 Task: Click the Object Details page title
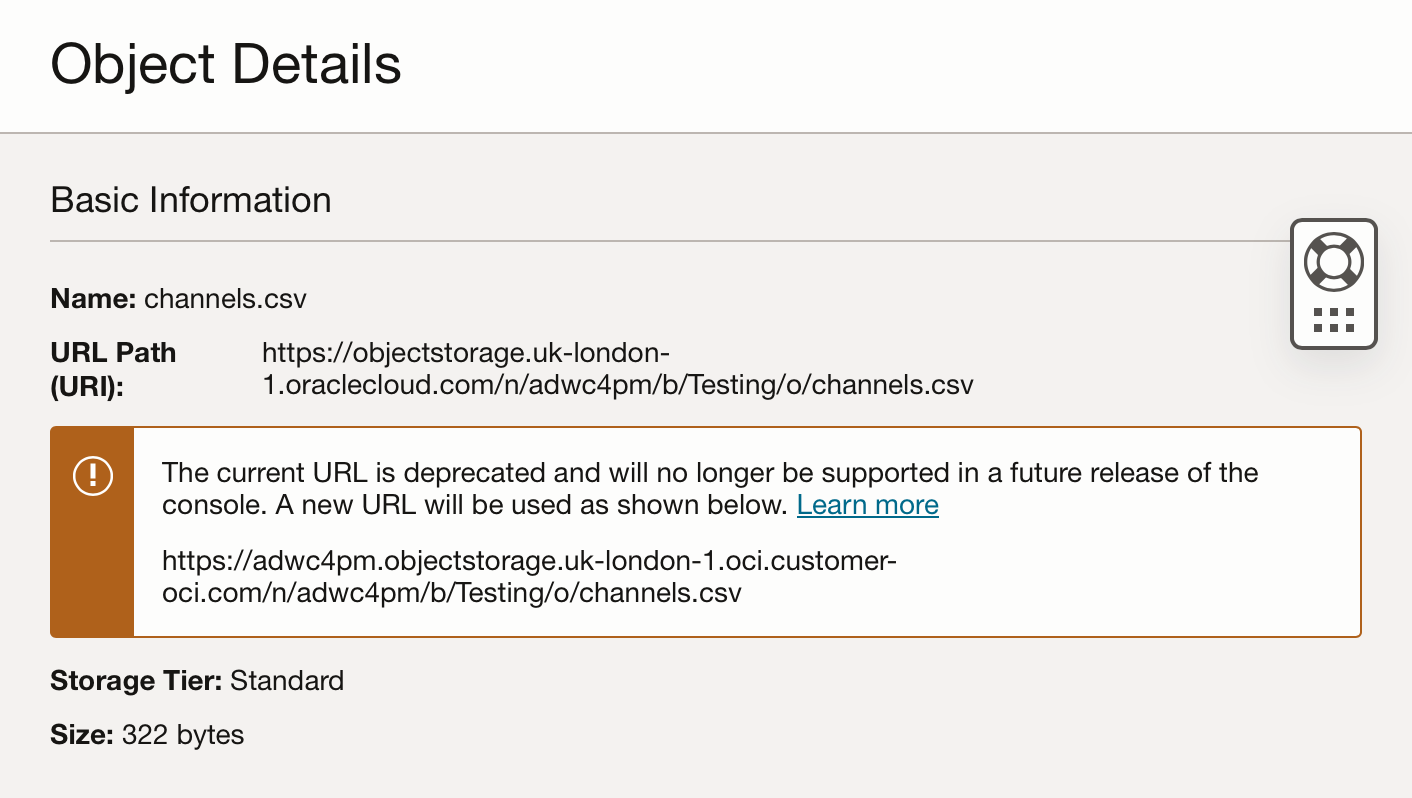click(227, 64)
